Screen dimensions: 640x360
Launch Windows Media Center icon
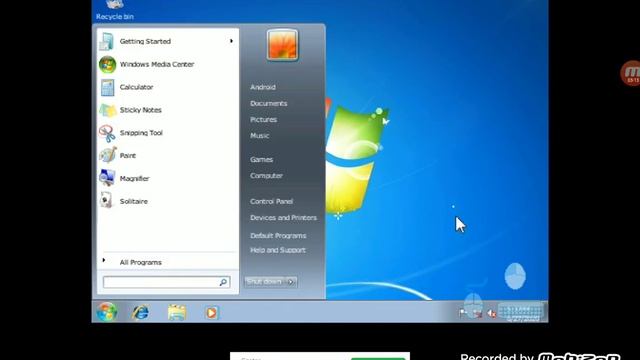tap(107, 64)
